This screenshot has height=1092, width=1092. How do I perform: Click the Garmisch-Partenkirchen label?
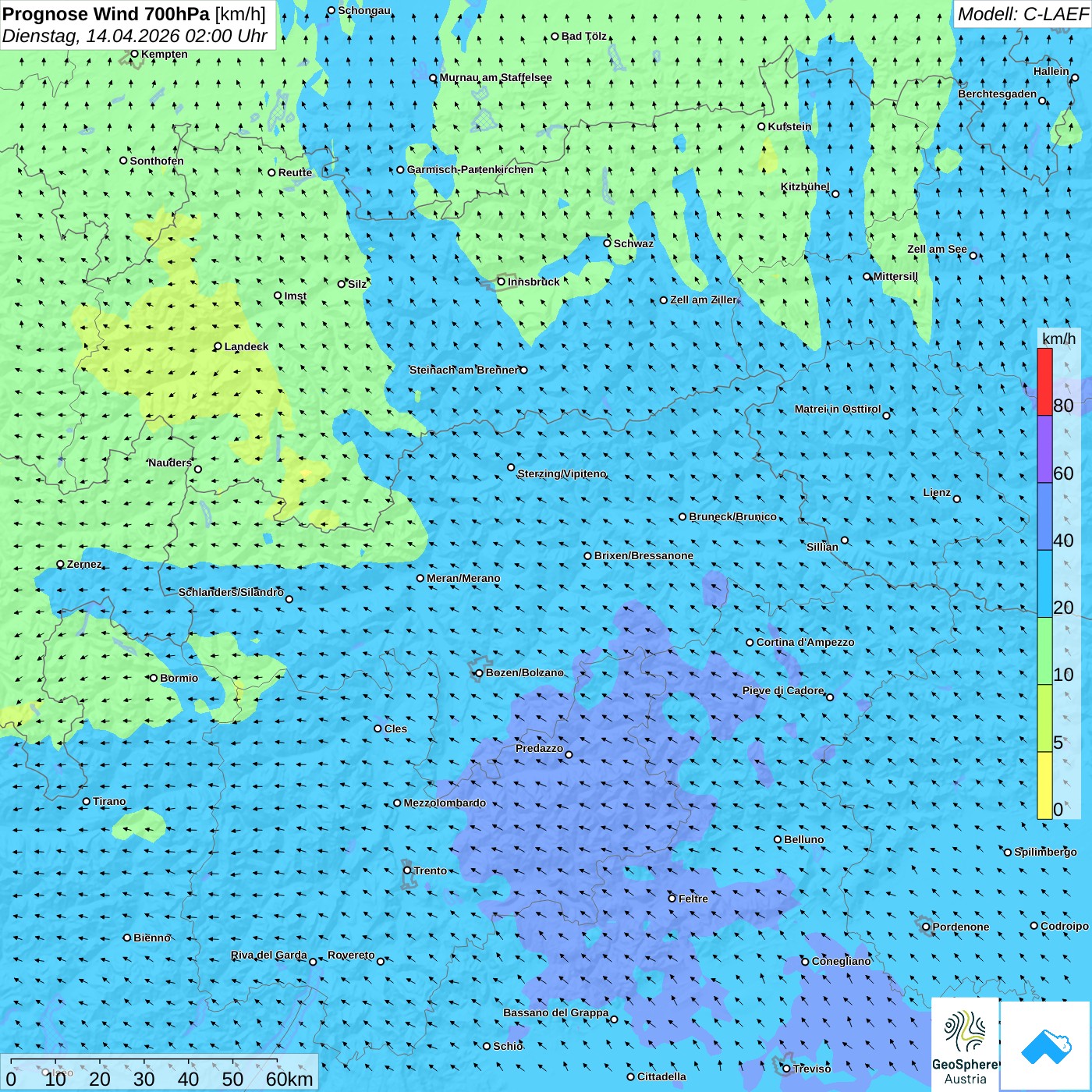[470, 169]
